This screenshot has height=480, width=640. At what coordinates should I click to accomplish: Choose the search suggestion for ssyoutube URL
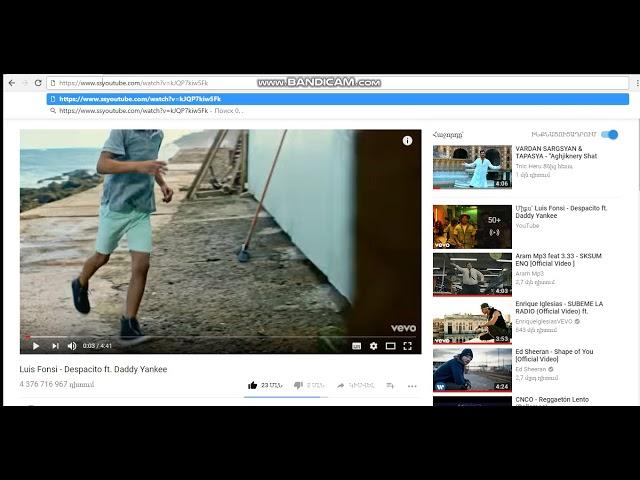tap(338, 111)
